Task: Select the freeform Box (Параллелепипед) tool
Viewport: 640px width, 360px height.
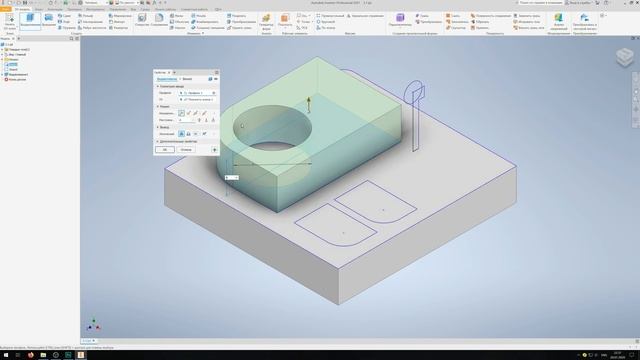Action: (400, 20)
